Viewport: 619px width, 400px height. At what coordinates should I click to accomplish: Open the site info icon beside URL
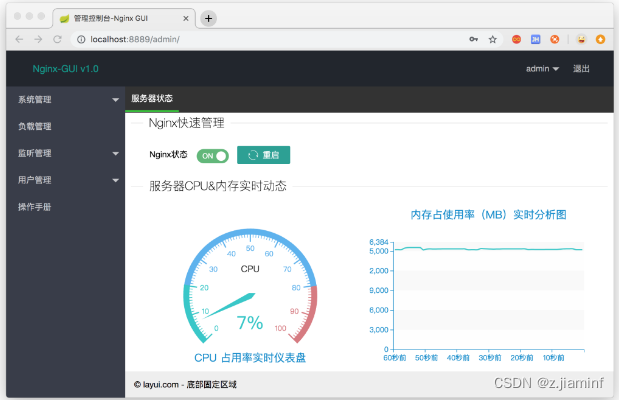tap(81, 39)
